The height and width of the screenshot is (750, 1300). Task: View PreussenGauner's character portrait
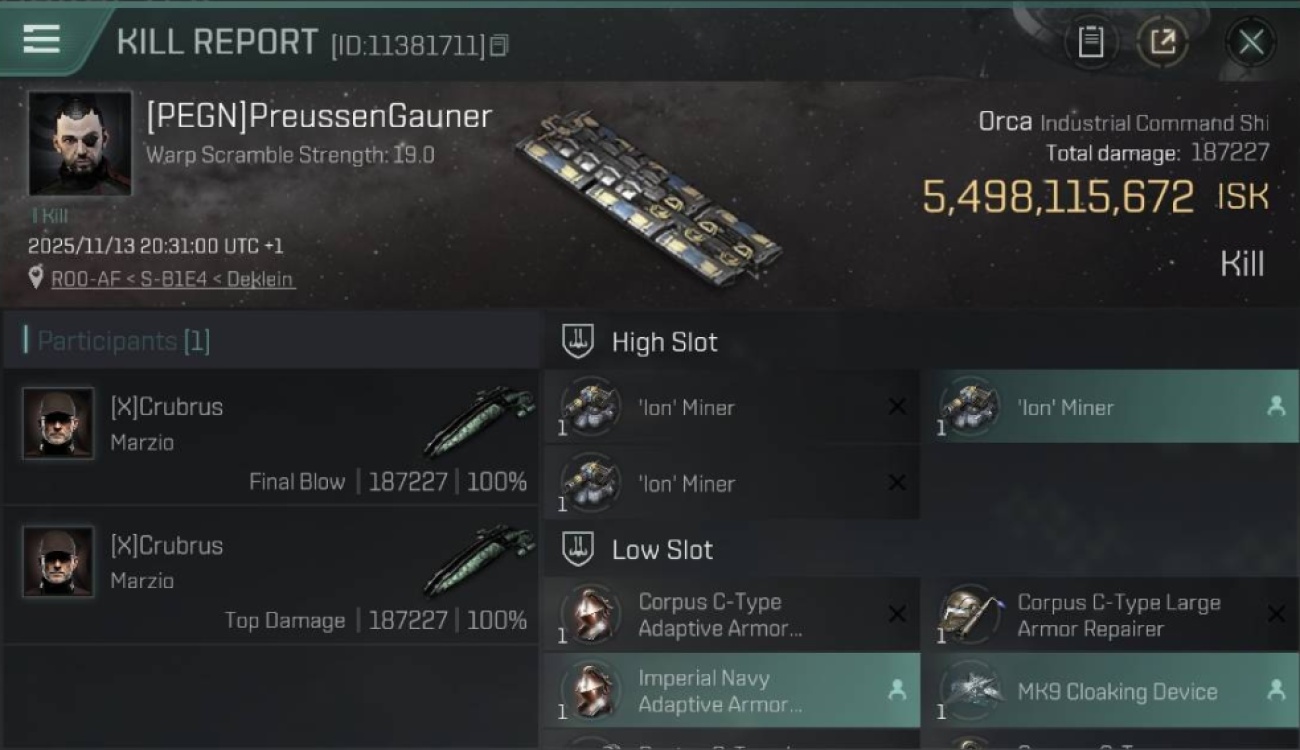click(80, 143)
